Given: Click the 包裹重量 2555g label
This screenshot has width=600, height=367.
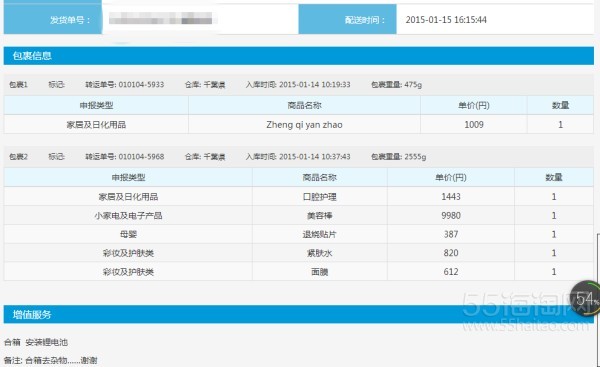Looking at the screenshot, I should tap(398, 157).
